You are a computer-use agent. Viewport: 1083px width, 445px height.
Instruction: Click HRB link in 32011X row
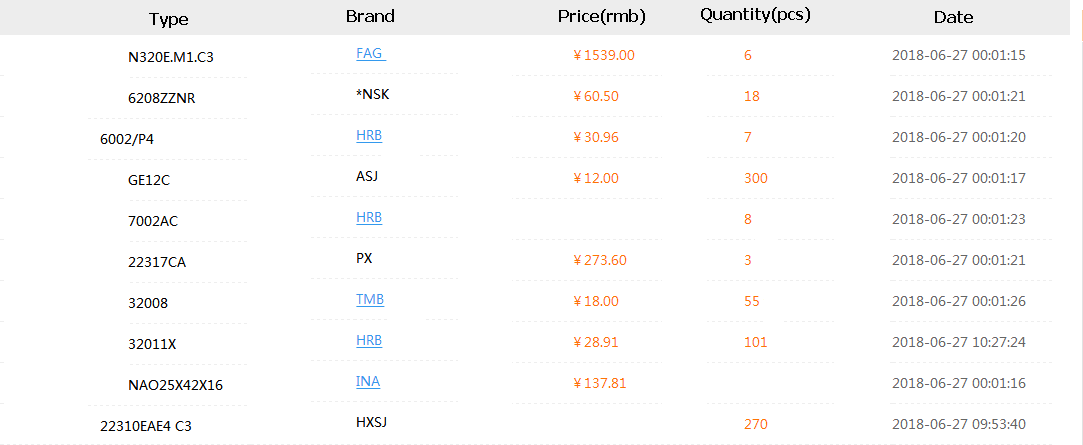(x=369, y=340)
